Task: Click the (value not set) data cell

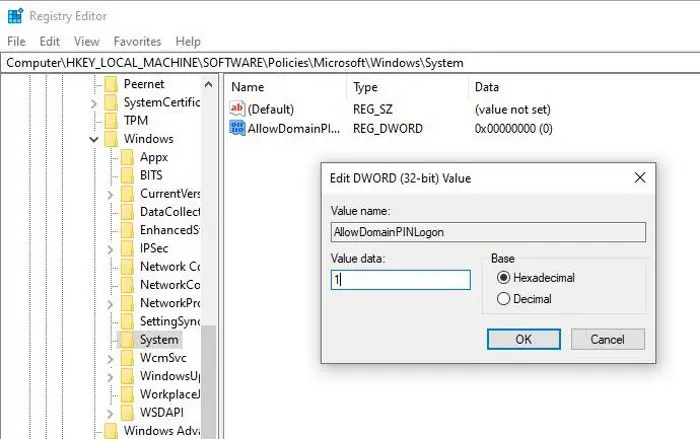Action: click(512, 109)
